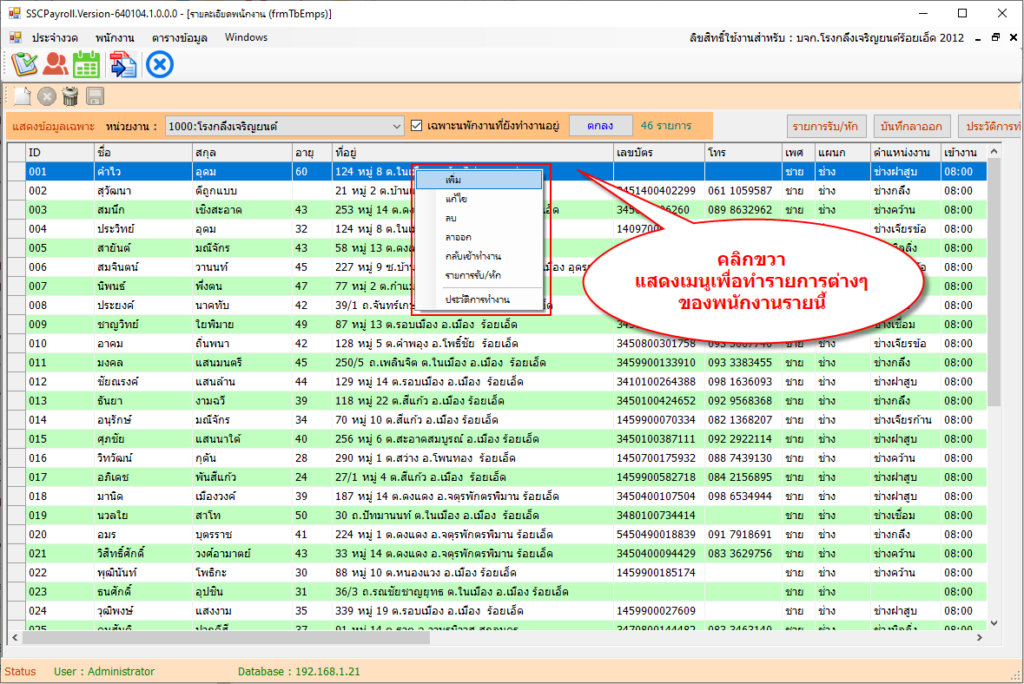Click the ตกลง button

pos(600,125)
